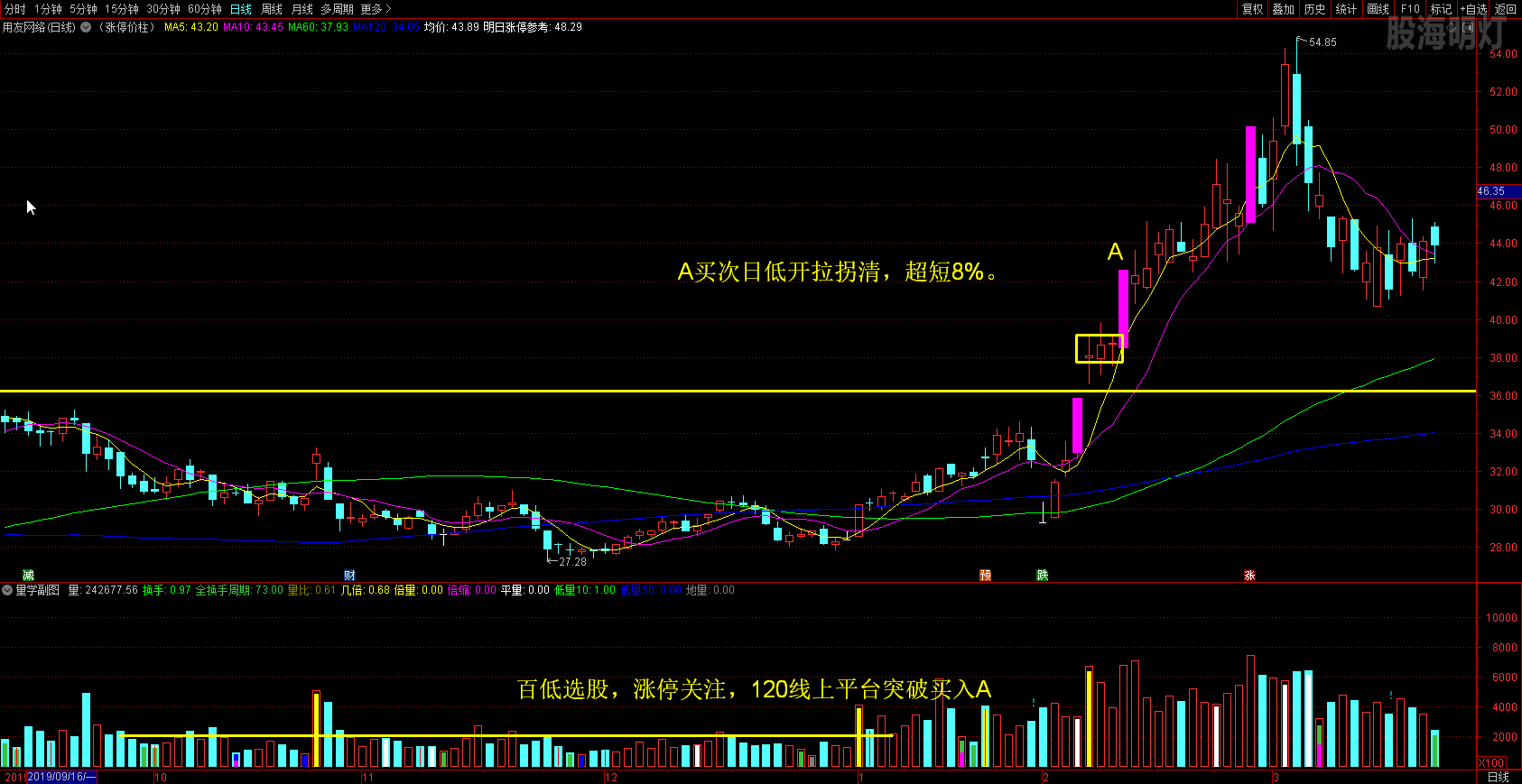The height and width of the screenshot is (784, 1522).
Task: Click the 跌 event marker icon
Action: [1042, 575]
